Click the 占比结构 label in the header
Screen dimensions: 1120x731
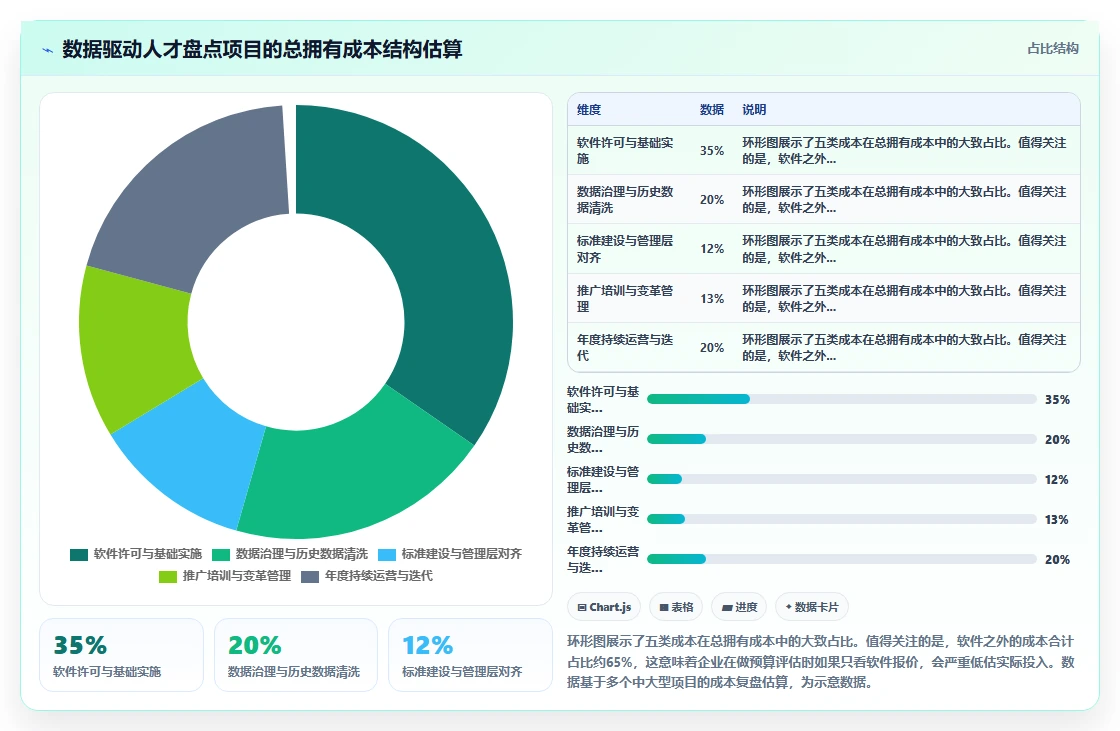(1053, 49)
